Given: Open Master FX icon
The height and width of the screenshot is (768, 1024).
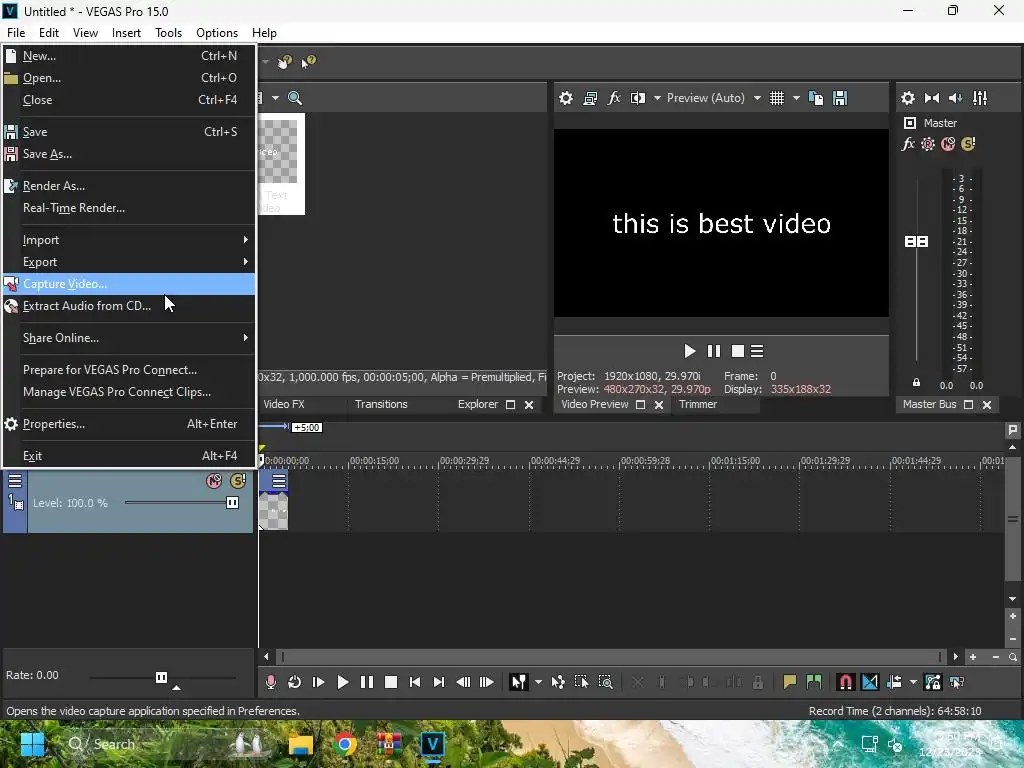Looking at the screenshot, I should (x=908, y=144).
